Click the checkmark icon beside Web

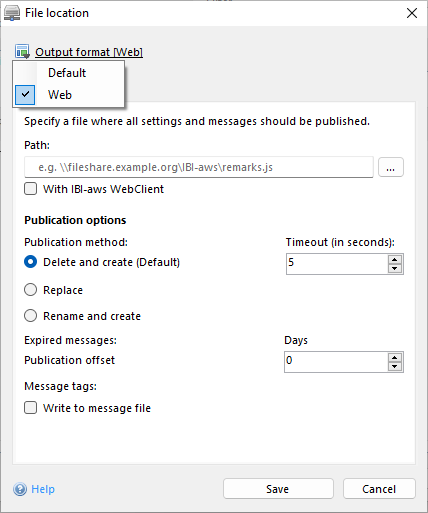click(25, 95)
